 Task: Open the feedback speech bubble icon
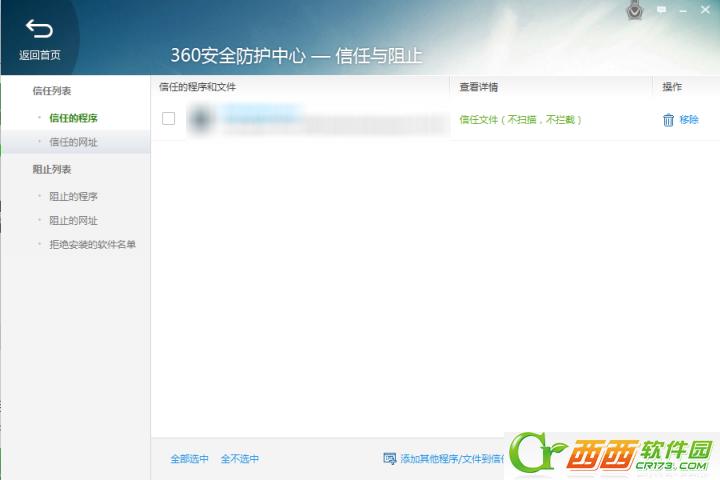[661, 10]
